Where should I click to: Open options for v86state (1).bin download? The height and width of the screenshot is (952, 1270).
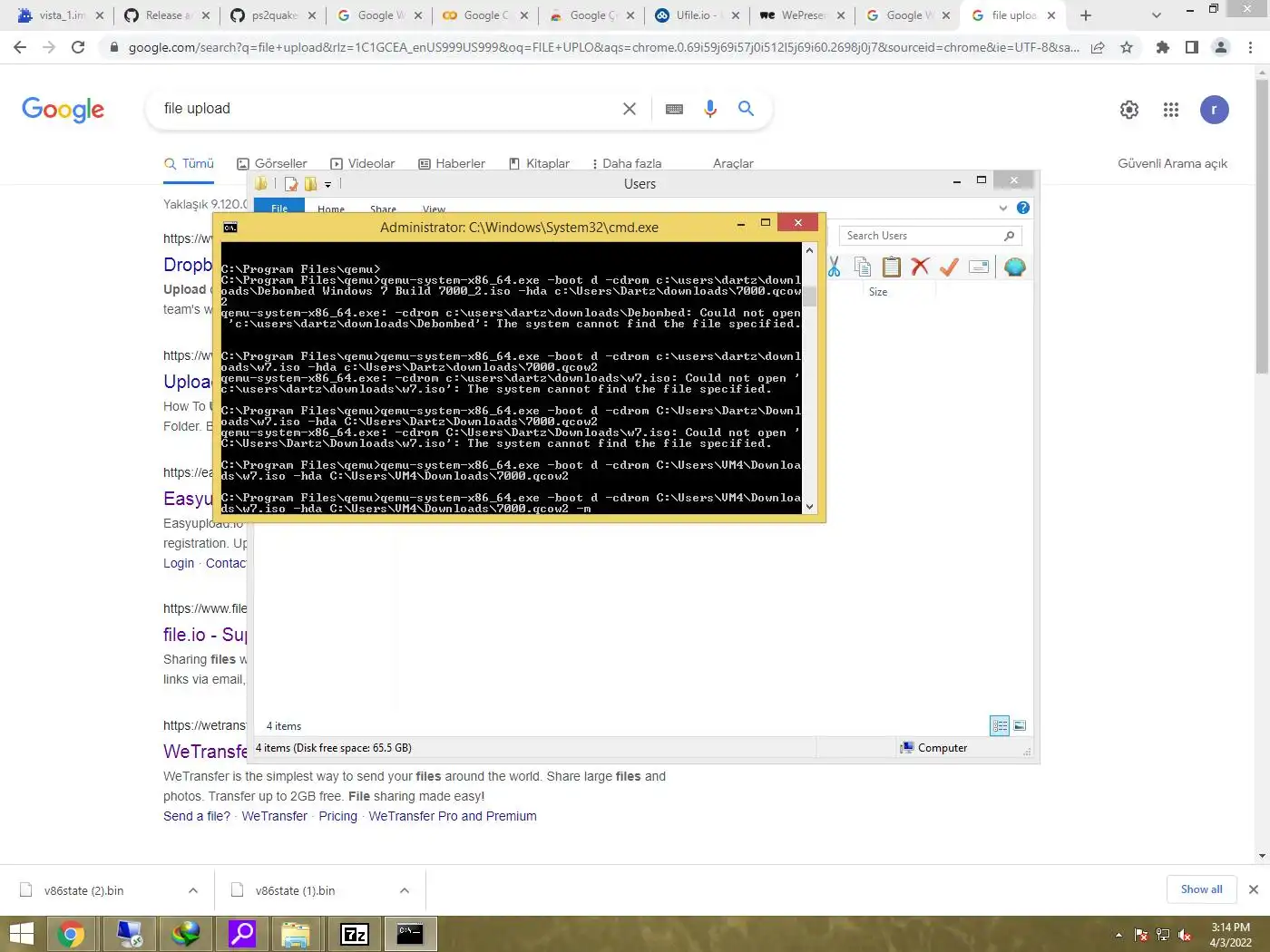(x=405, y=890)
